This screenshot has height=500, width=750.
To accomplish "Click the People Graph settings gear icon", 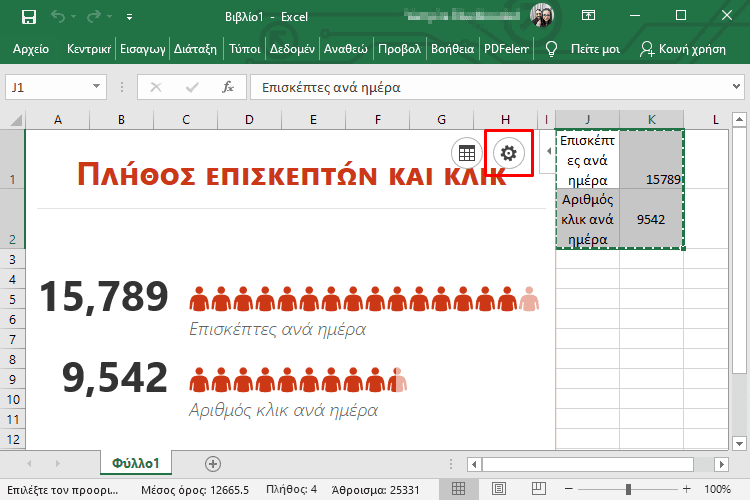I will [x=508, y=153].
